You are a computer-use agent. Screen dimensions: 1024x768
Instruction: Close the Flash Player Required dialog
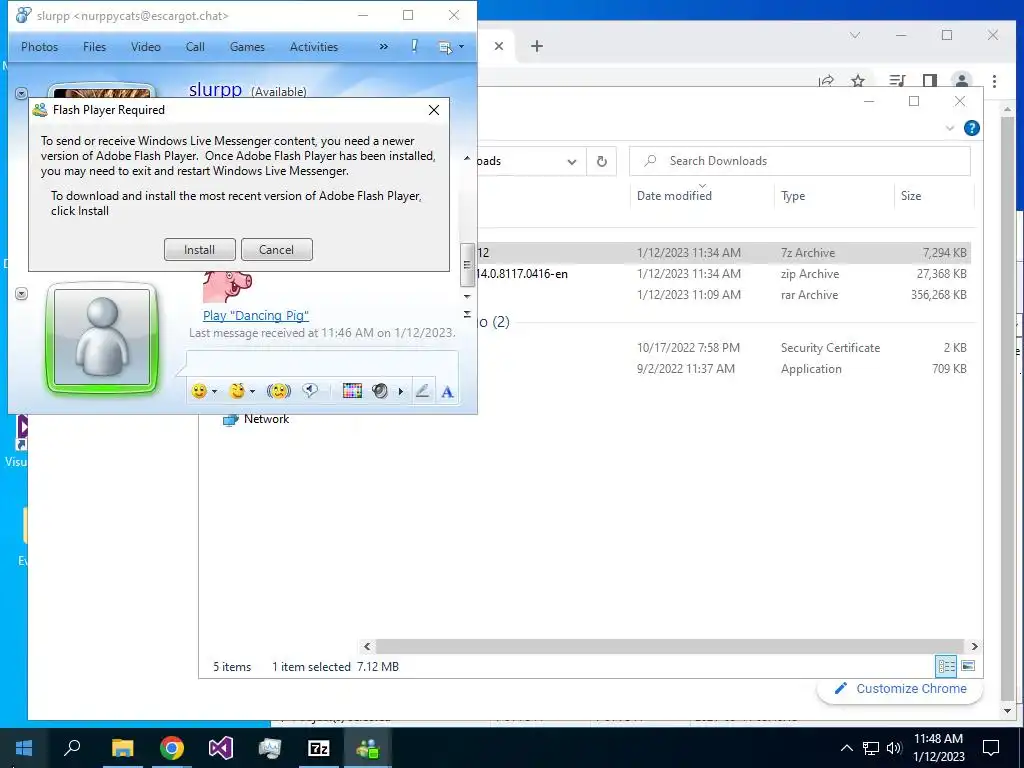tap(434, 110)
